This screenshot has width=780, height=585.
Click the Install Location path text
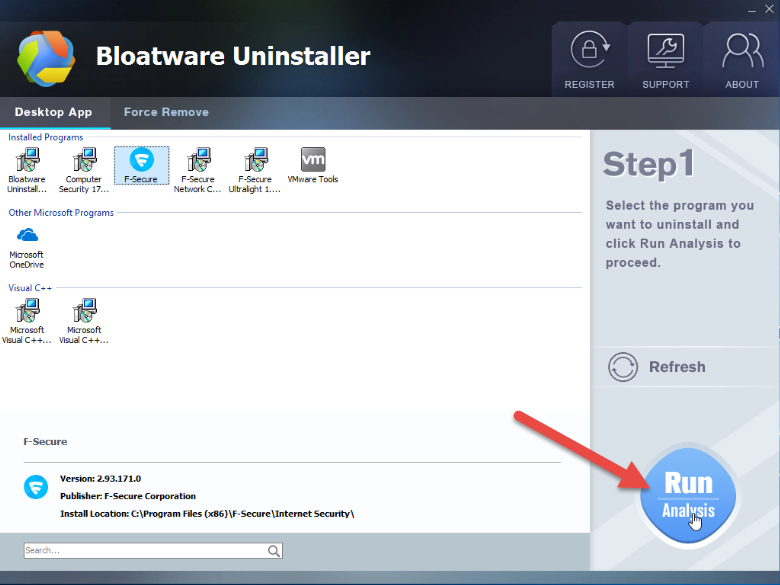pyautogui.click(x=207, y=514)
